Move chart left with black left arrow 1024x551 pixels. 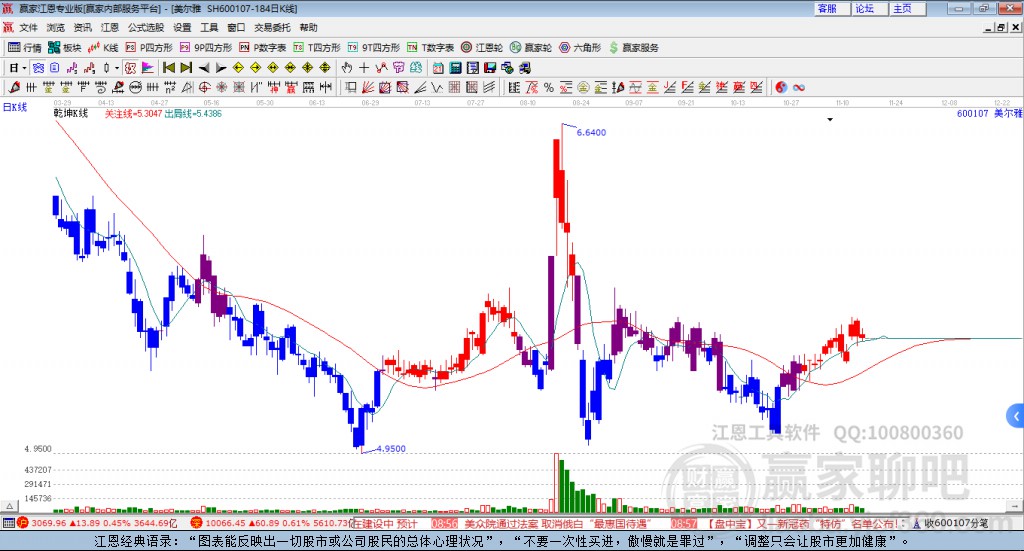pyautogui.click(x=204, y=68)
